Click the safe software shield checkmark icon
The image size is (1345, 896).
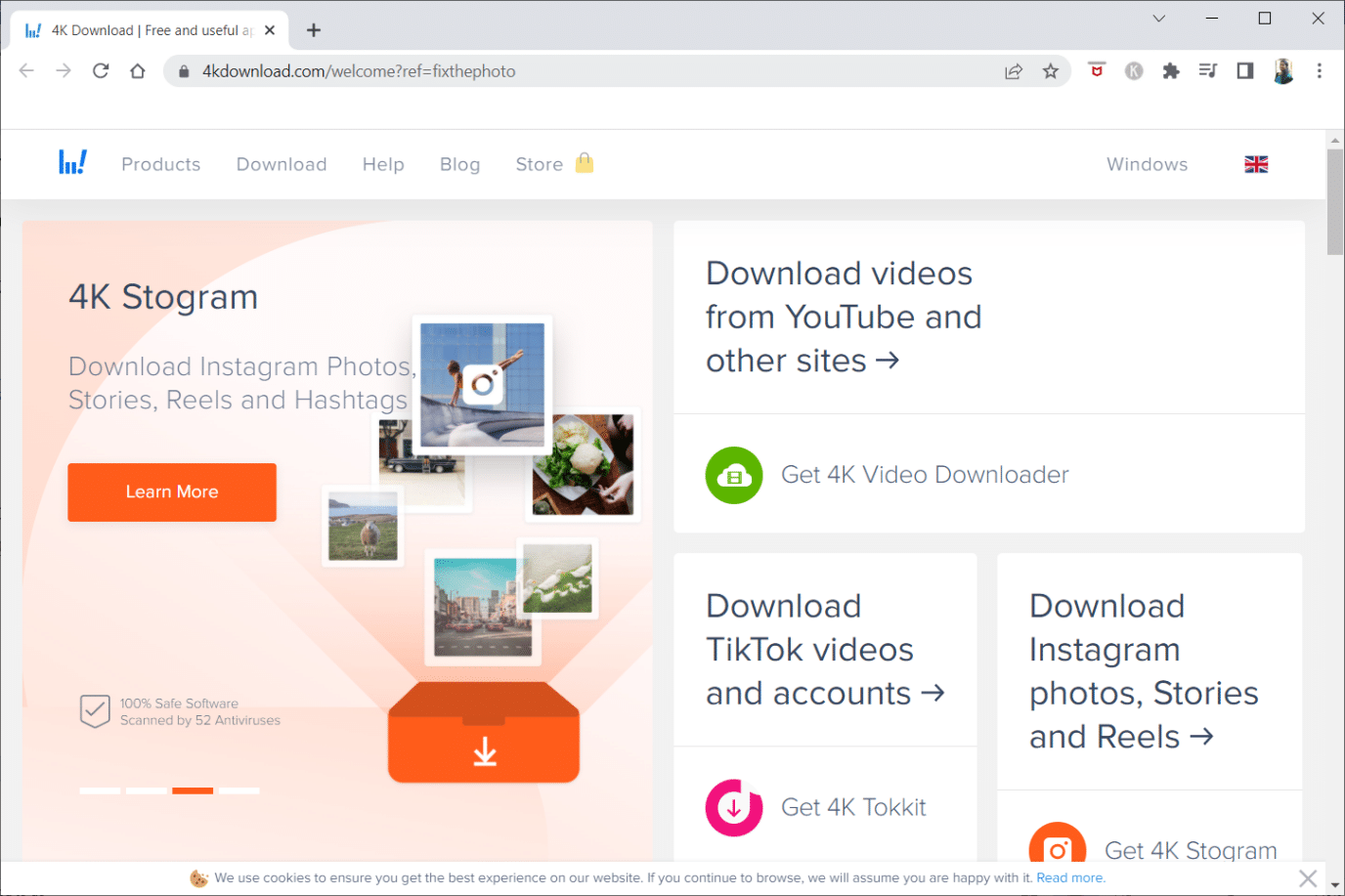[x=95, y=711]
